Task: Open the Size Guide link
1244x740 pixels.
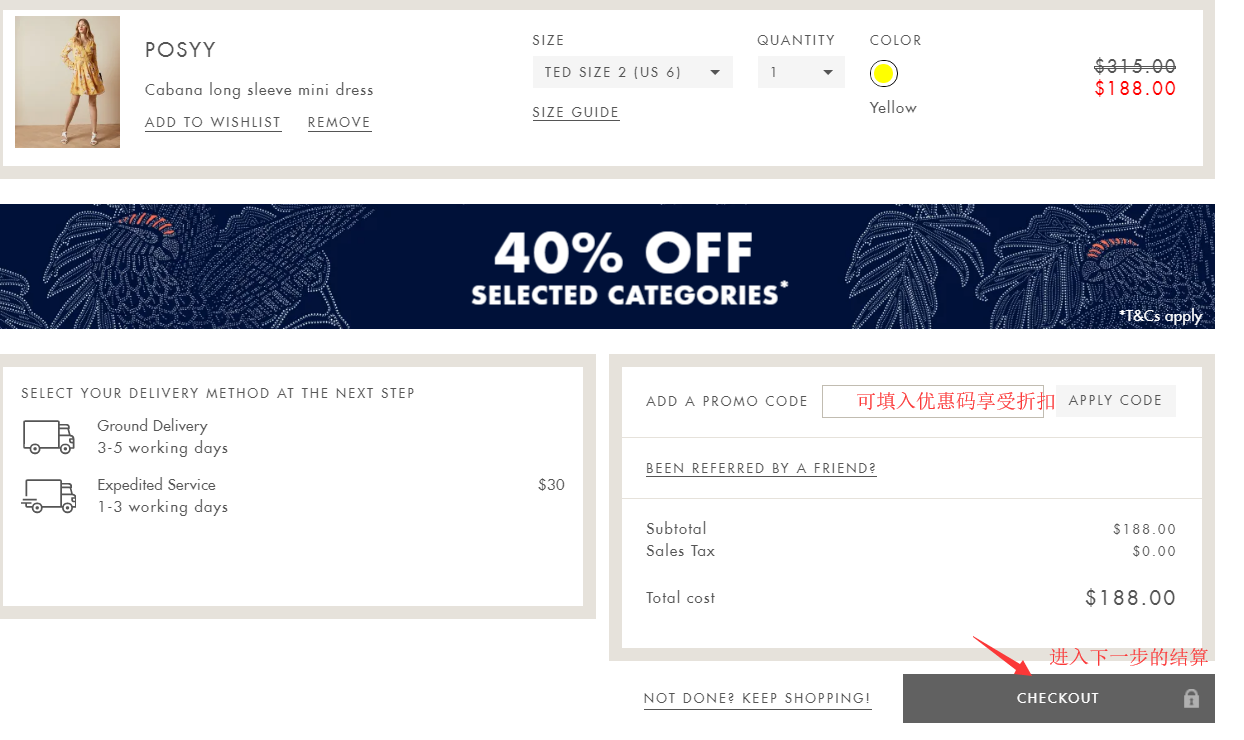Action: click(576, 112)
